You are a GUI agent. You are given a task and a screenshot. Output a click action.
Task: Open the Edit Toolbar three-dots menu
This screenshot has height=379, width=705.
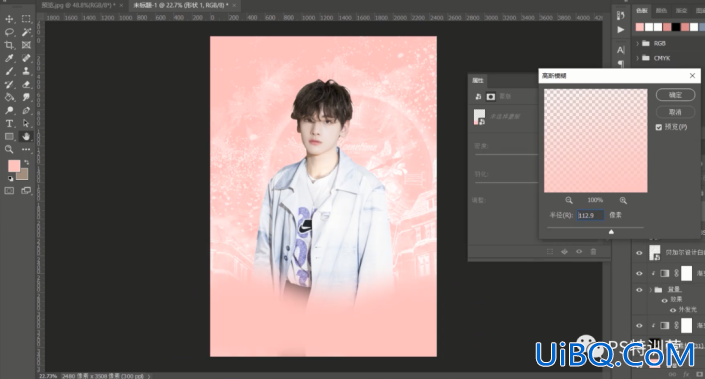(x=26, y=149)
